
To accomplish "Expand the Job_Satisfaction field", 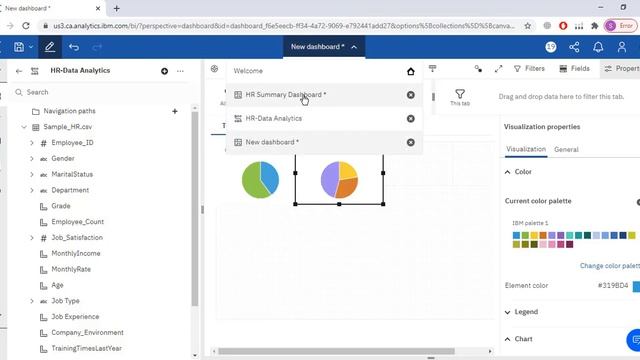I will tap(32, 238).
